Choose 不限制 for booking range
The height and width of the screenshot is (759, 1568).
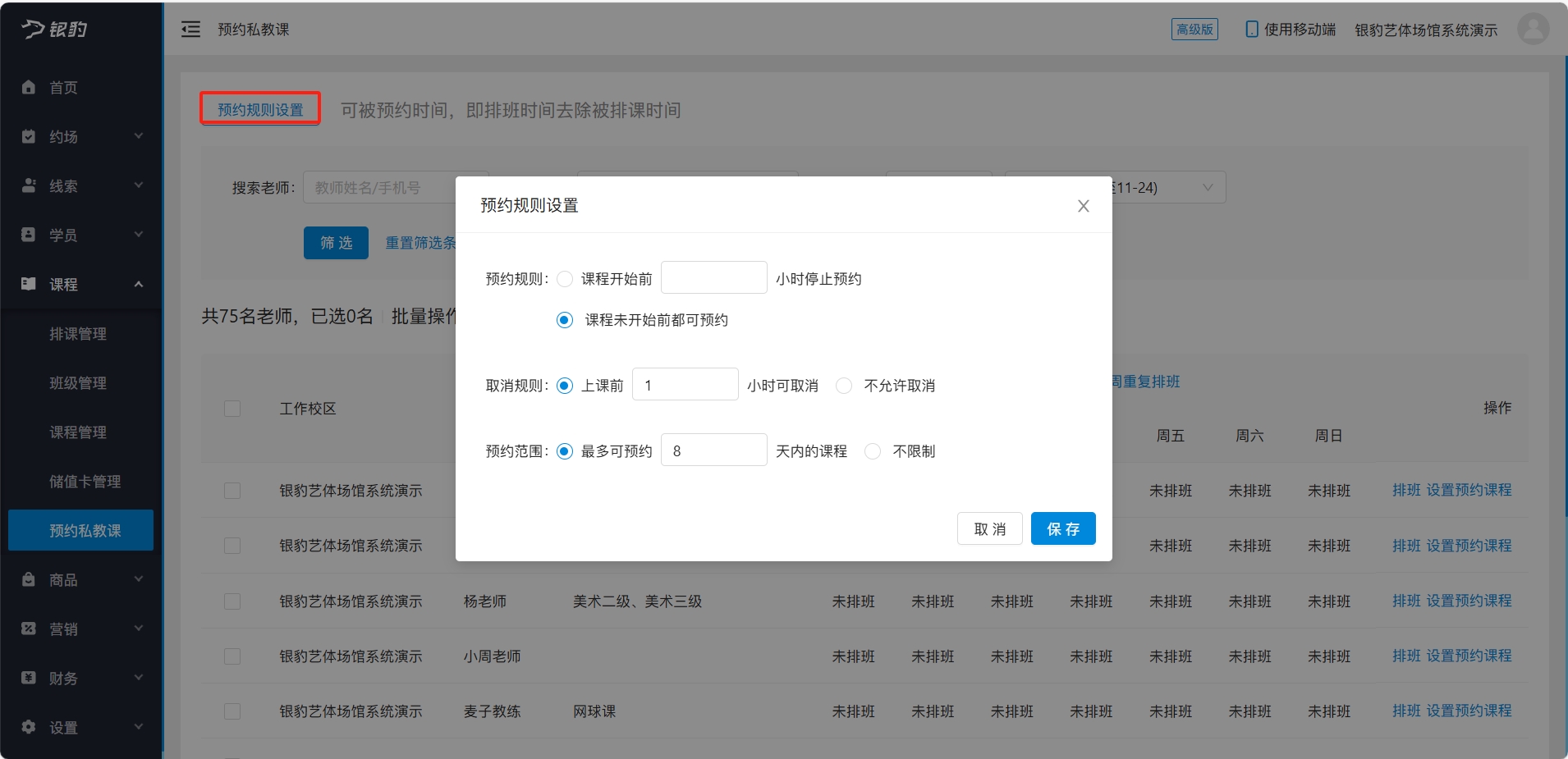coord(873,451)
